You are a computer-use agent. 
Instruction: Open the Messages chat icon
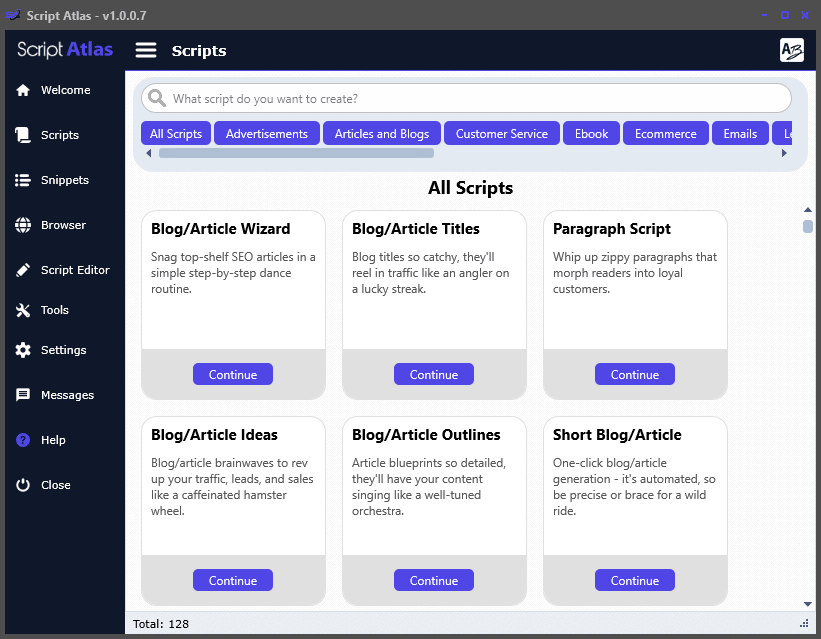coord(23,395)
